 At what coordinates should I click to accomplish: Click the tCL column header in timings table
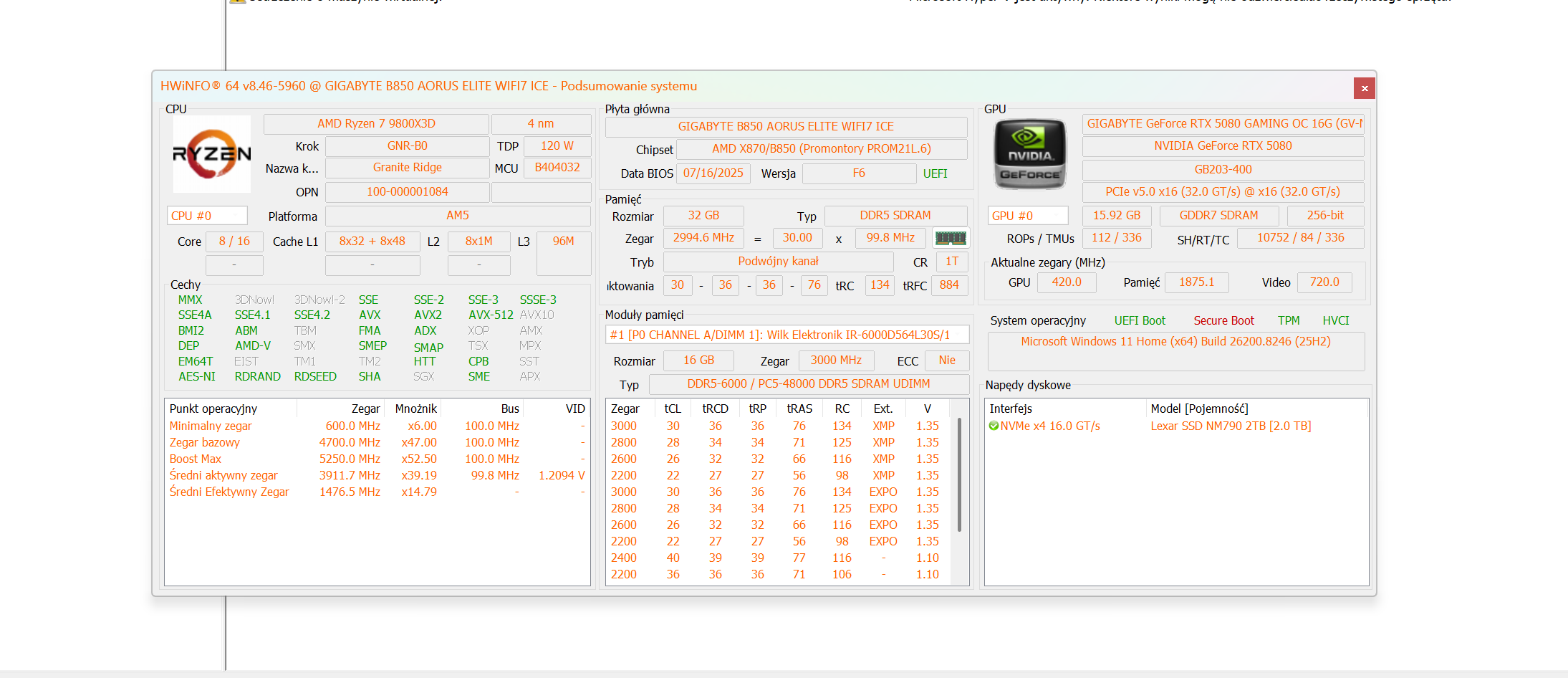click(672, 409)
